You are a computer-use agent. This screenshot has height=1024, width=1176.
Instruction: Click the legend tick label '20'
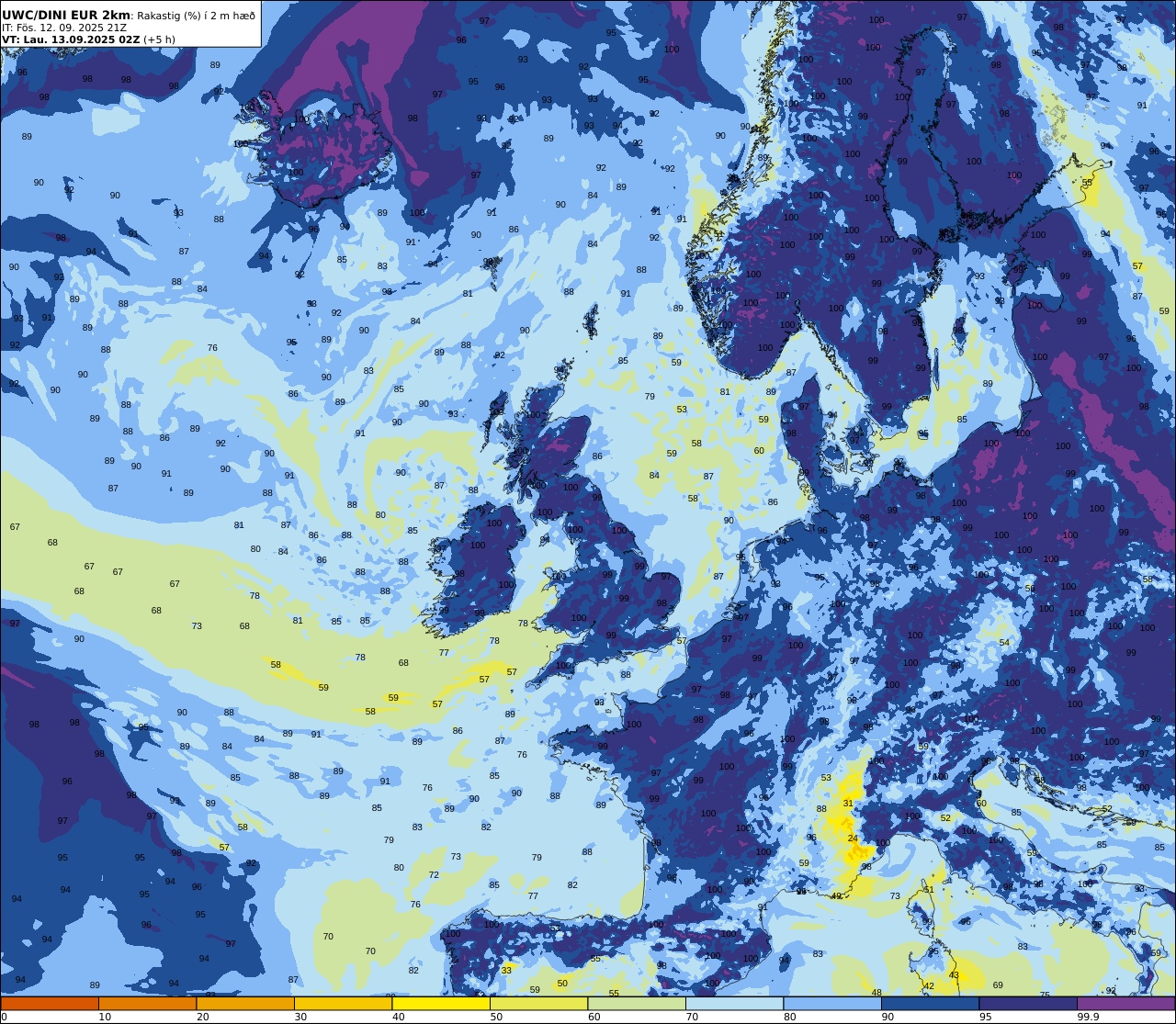click(202, 1017)
